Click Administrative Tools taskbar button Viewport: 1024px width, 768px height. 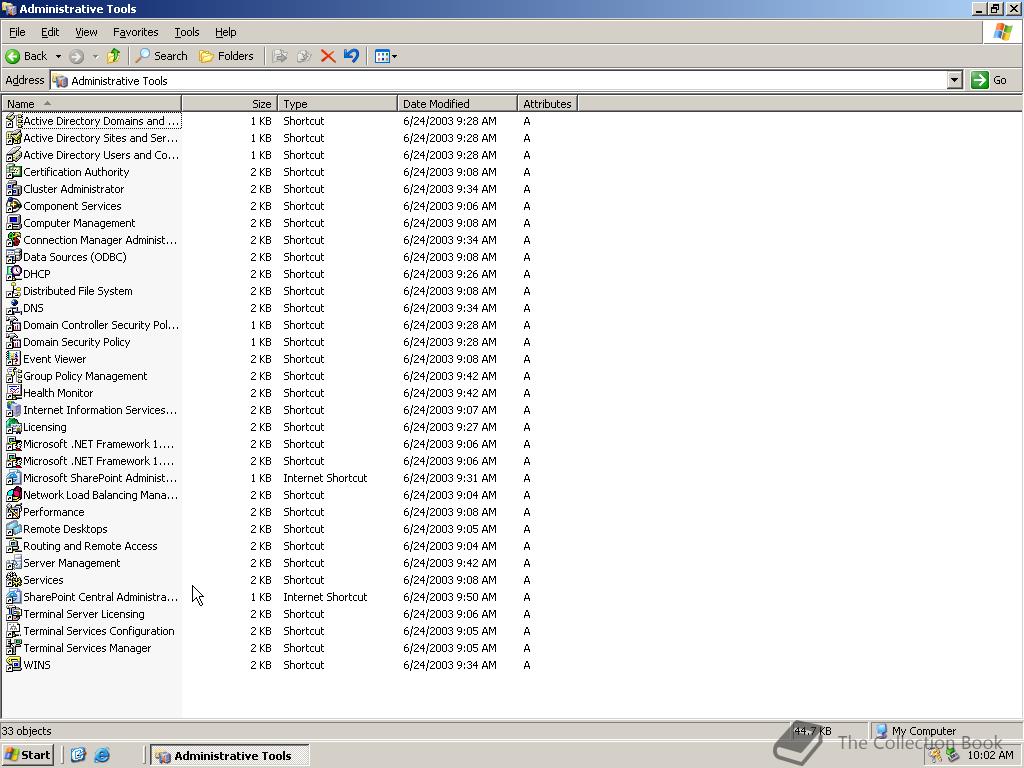pyautogui.click(x=230, y=756)
